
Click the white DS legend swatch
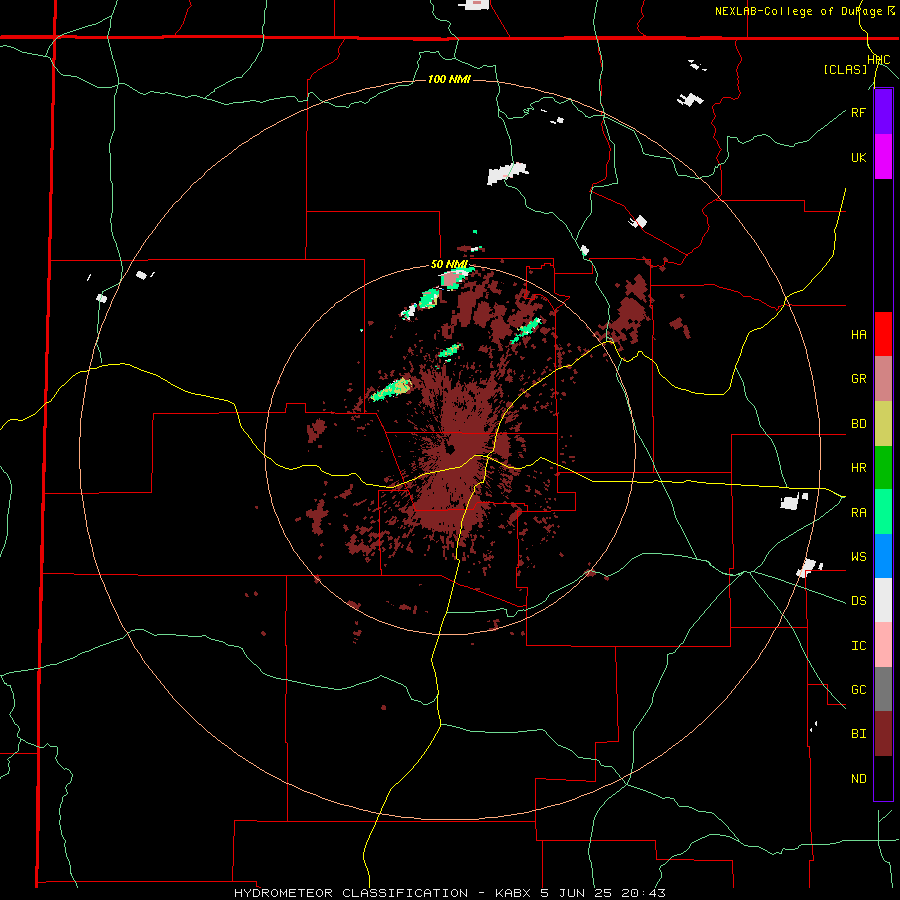tap(883, 600)
